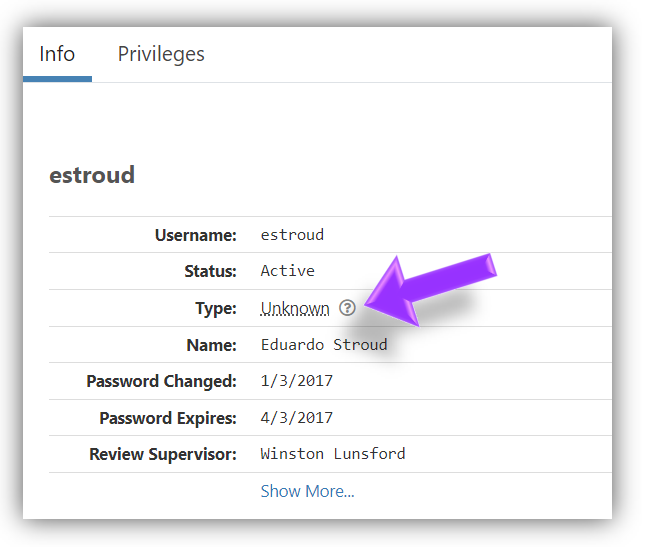
Task: Select the estroud username value
Action: click(x=292, y=235)
